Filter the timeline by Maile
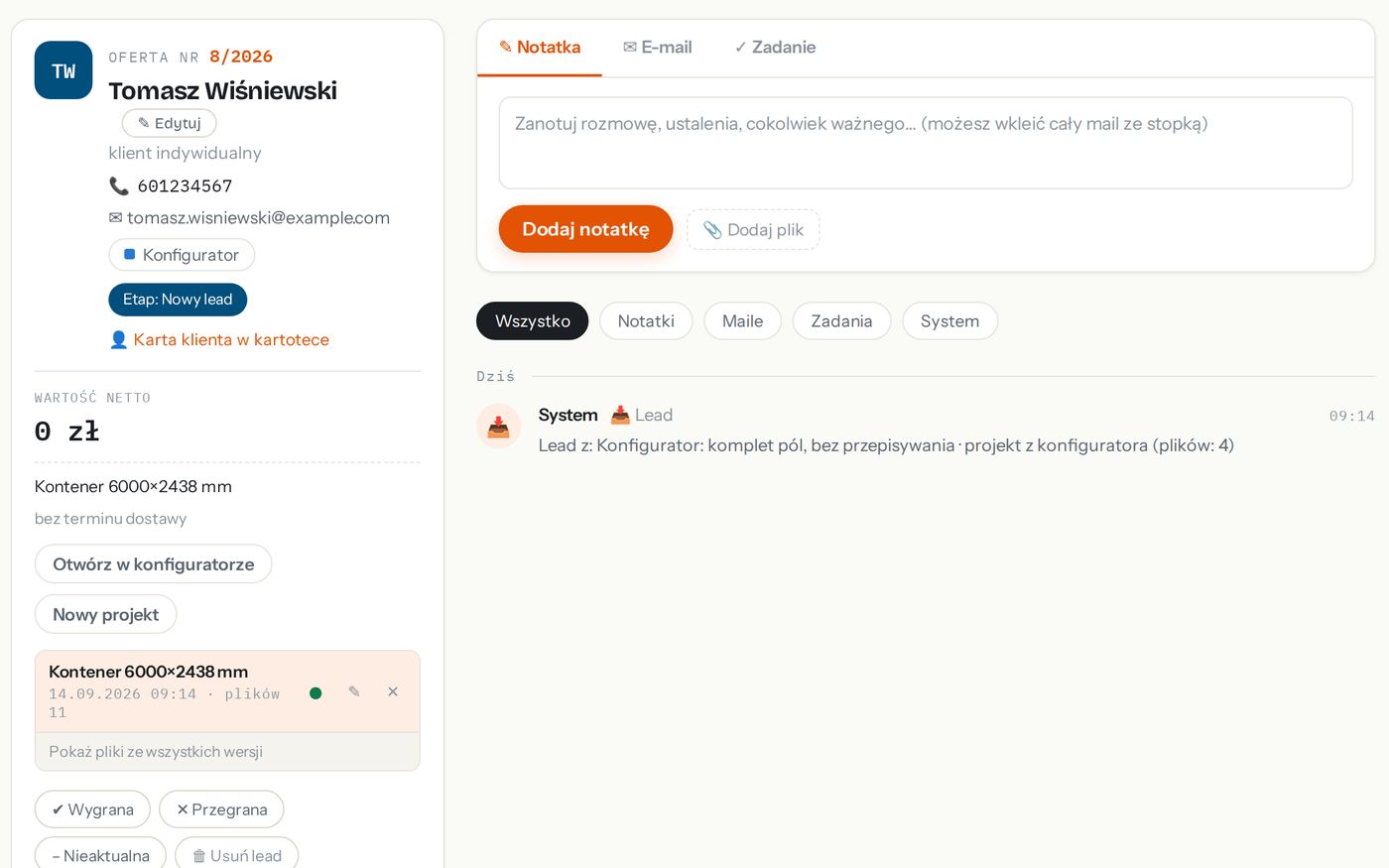The image size is (1389, 868). point(742,321)
